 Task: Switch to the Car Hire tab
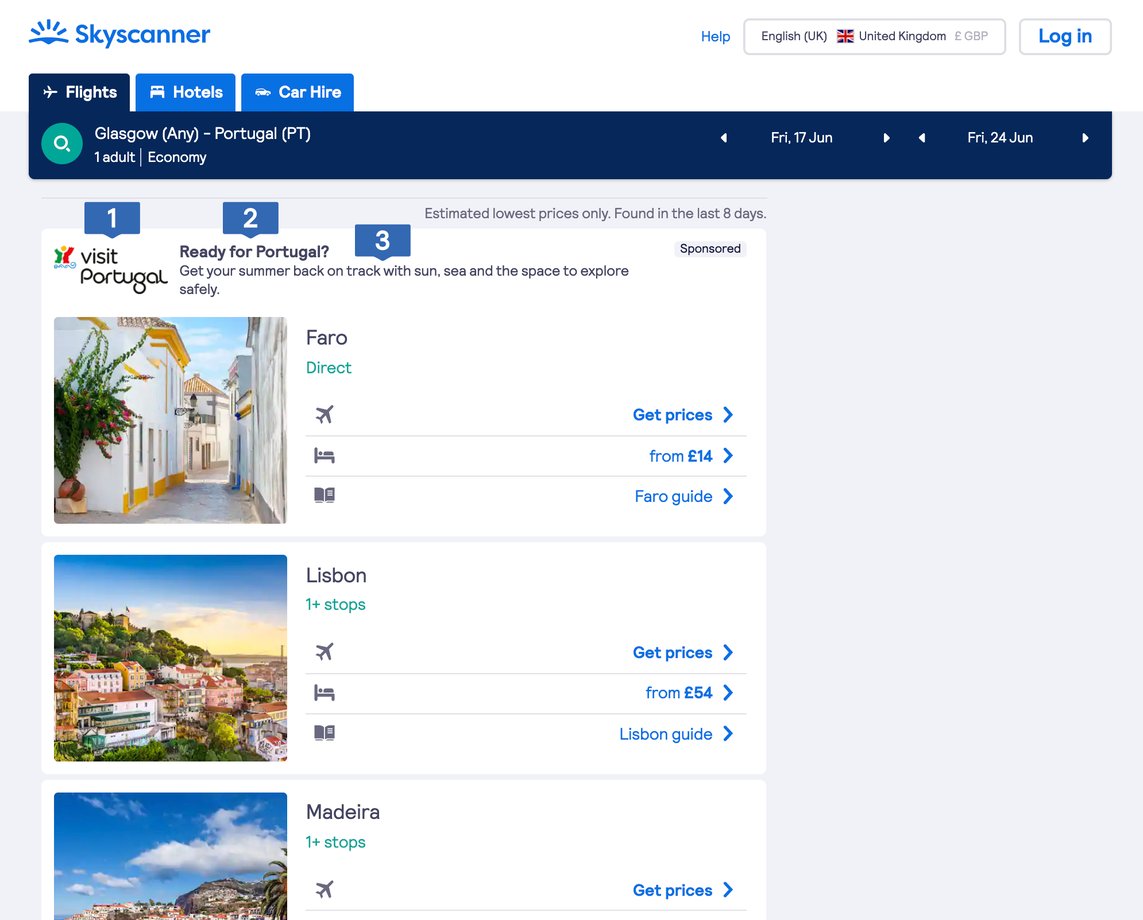tap(297, 93)
